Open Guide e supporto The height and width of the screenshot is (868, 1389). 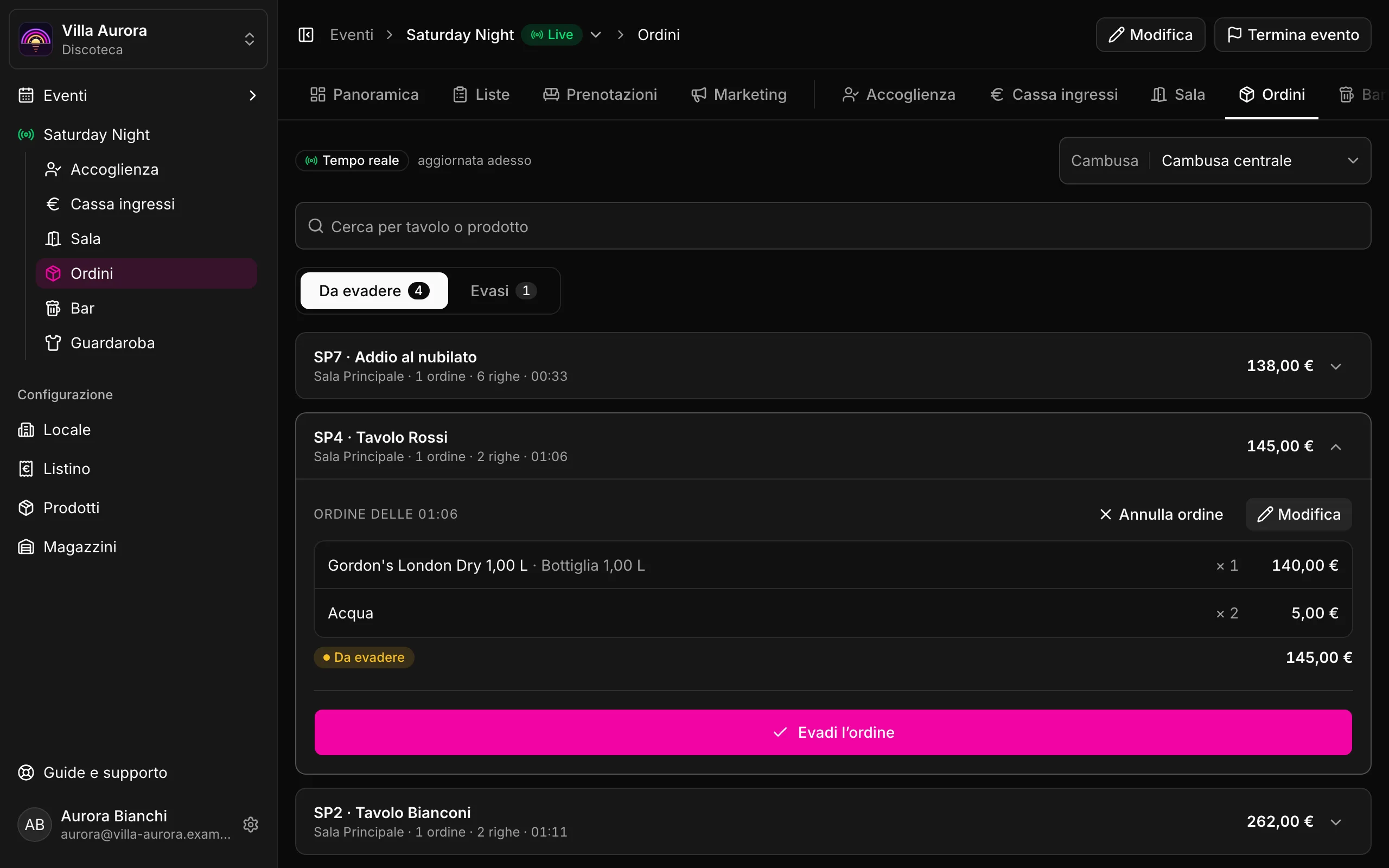coord(138,772)
